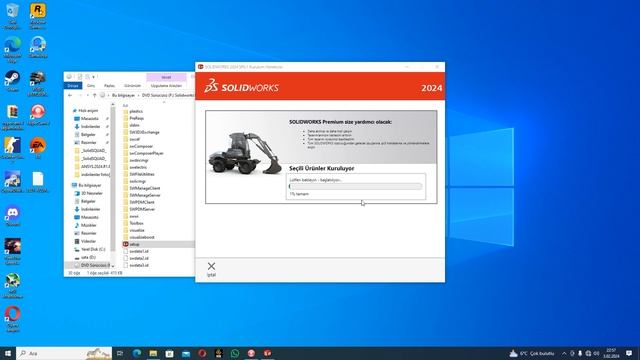Click Bu bilgisayar in the address path
This screenshot has width=640, height=360.
coord(123,95)
